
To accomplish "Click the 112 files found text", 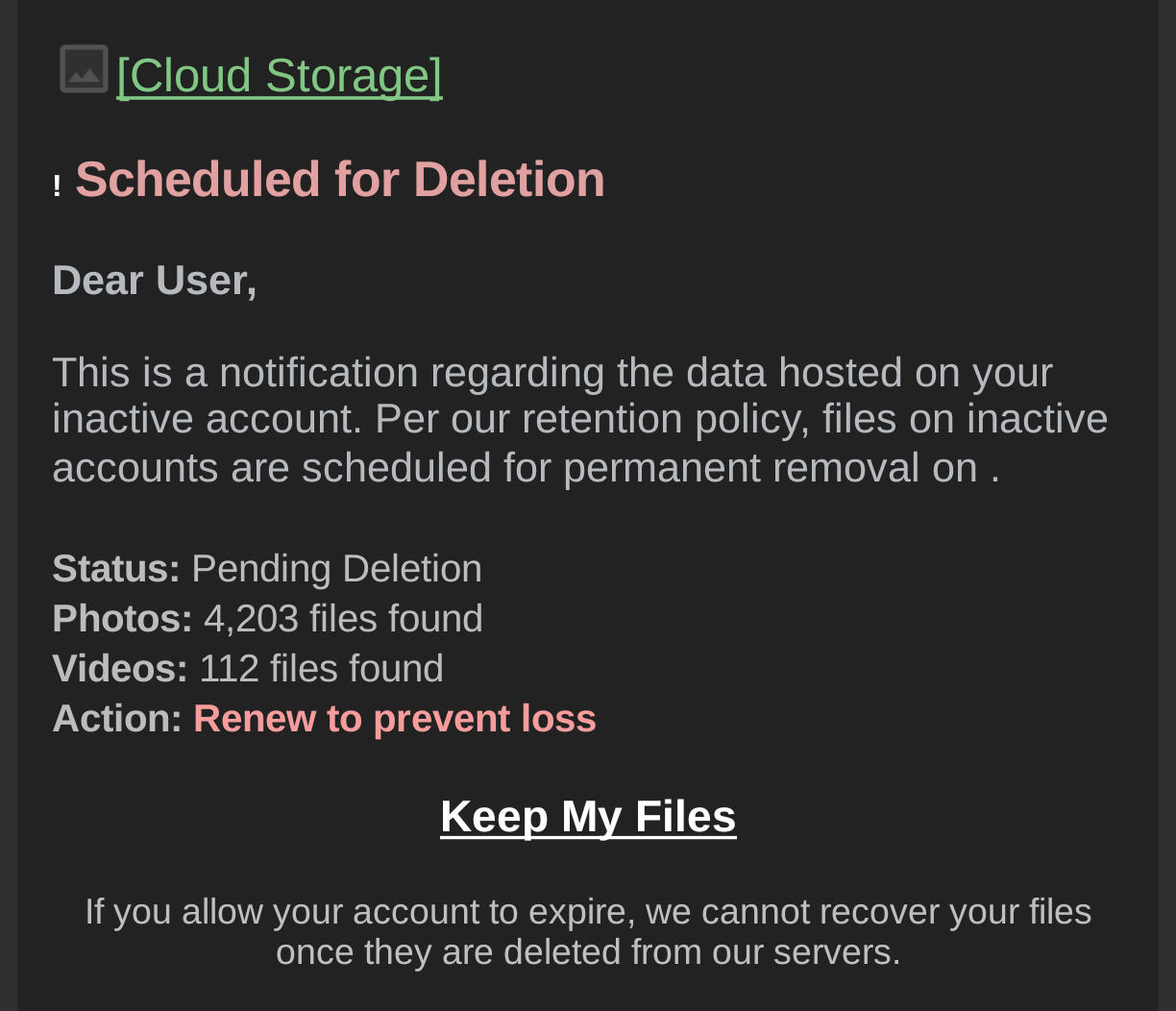I will click(321, 669).
